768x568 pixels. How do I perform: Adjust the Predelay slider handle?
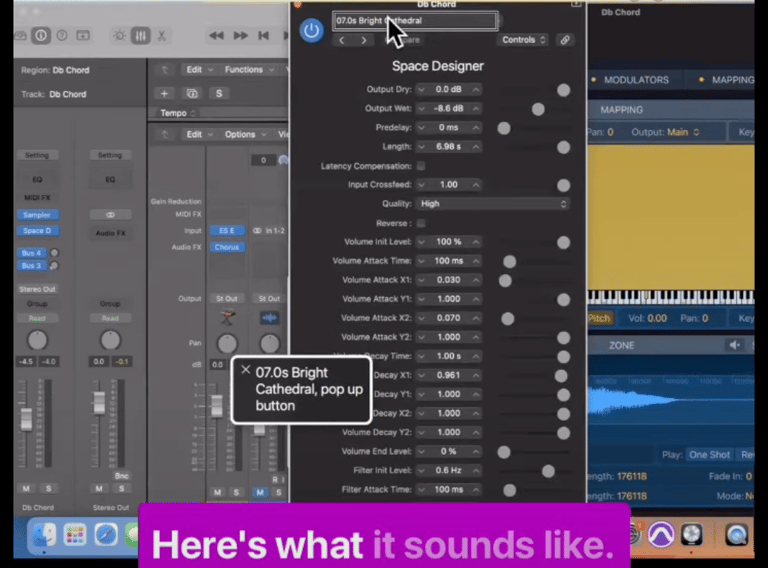504,128
